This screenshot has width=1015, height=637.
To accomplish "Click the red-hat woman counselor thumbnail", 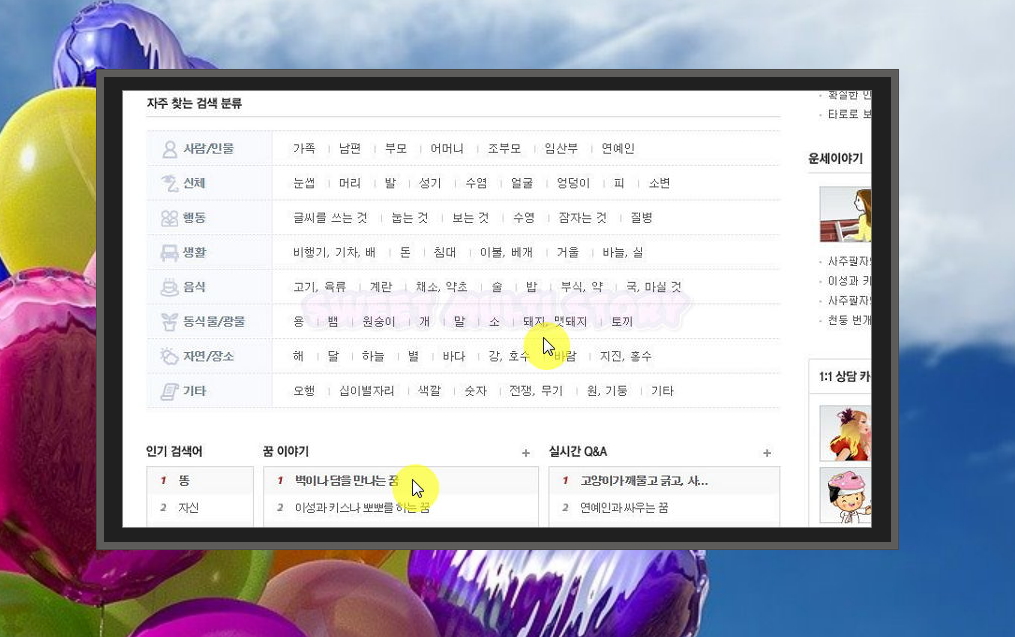I will coord(845,433).
